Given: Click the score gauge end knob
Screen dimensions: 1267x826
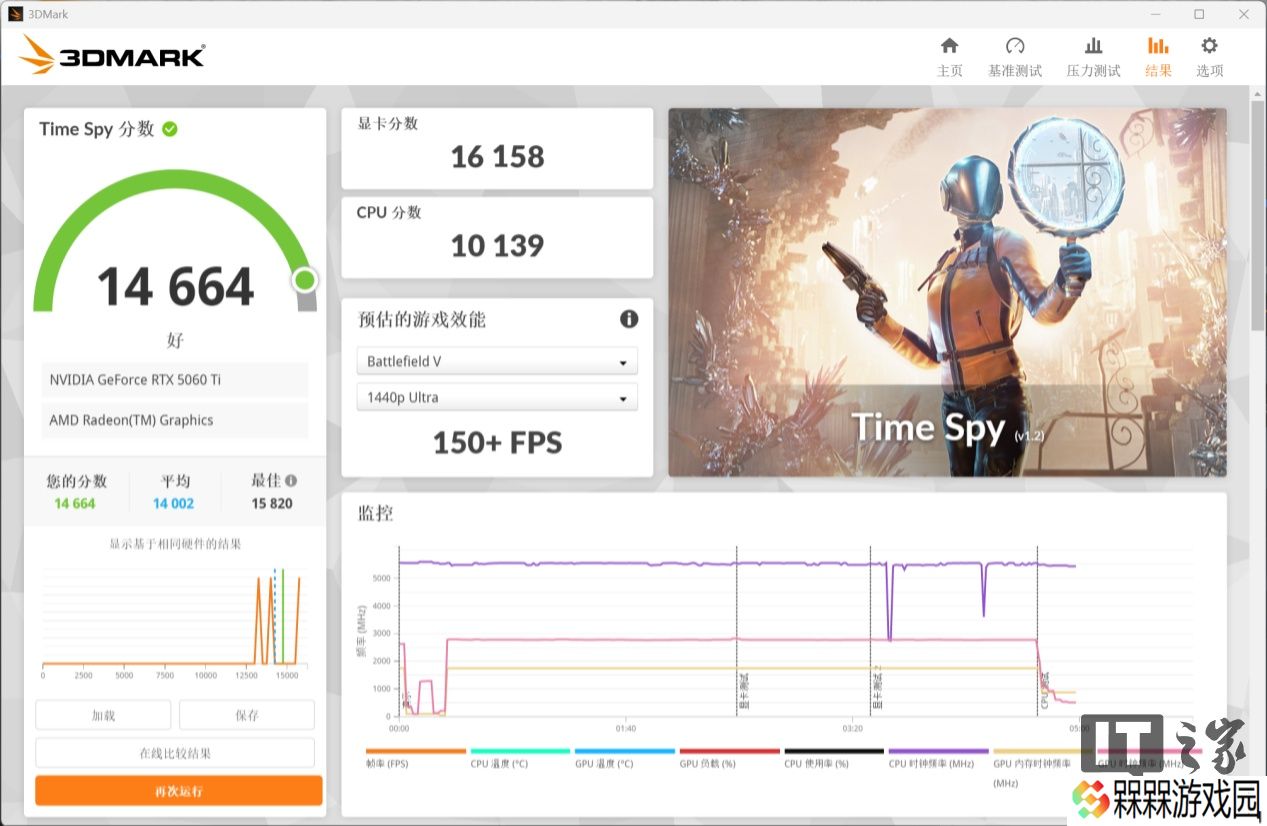Looking at the screenshot, I should point(305,280).
